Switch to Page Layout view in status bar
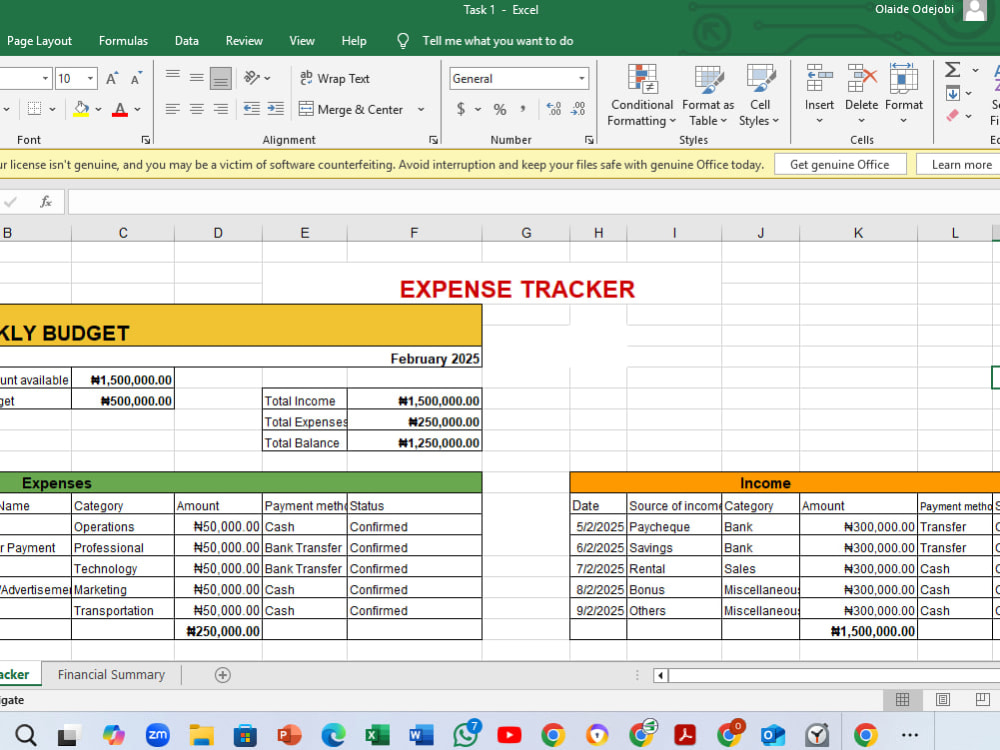 [x=943, y=700]
